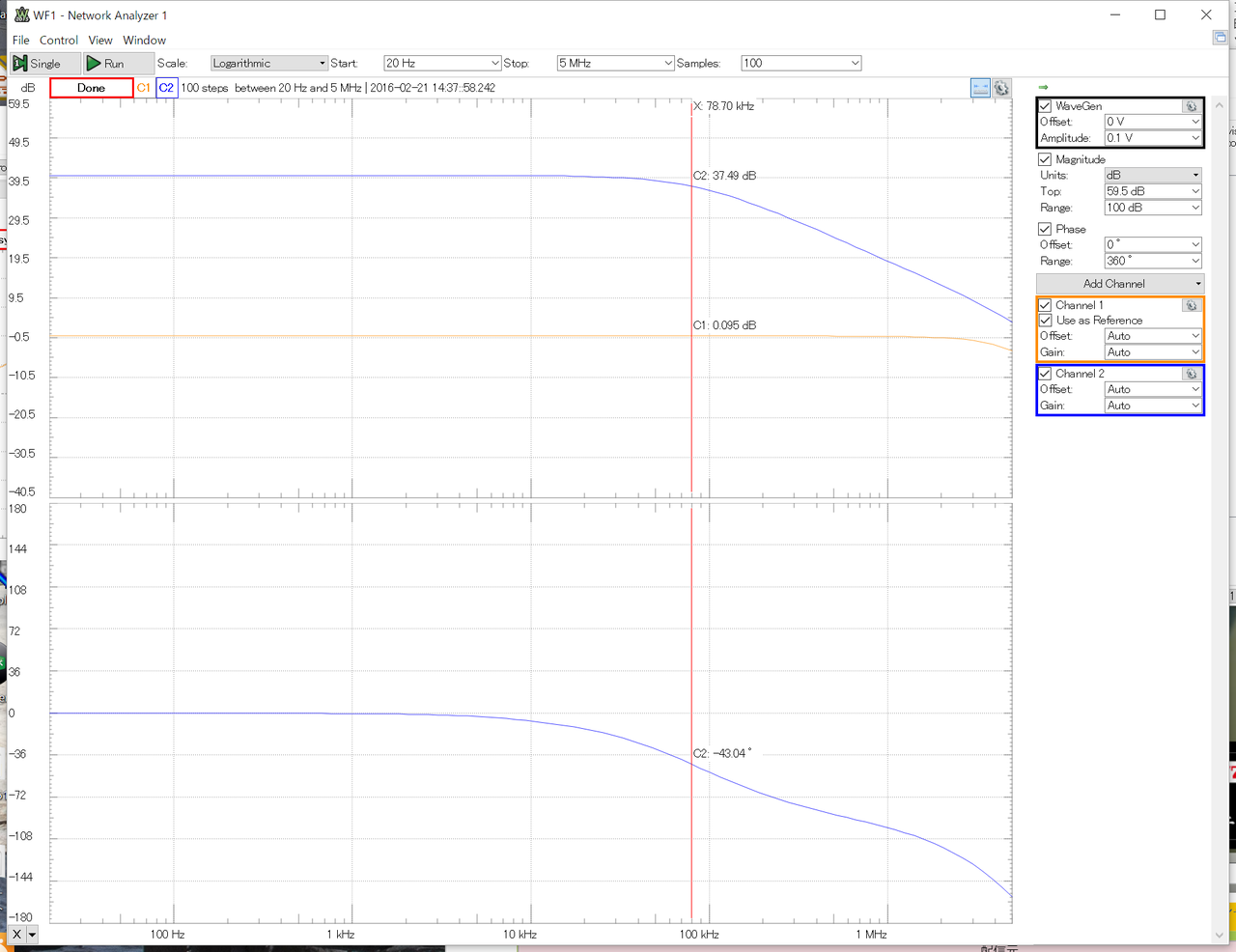This screenshot has width=1236, height=952.
Task: Toggle the plot cursor measurement icon
Action: [x=980, y=88]
